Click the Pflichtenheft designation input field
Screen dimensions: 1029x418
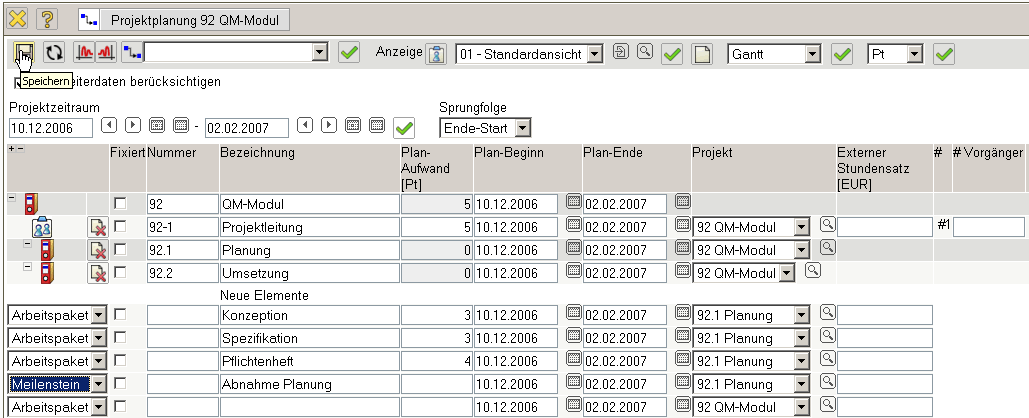309,361
